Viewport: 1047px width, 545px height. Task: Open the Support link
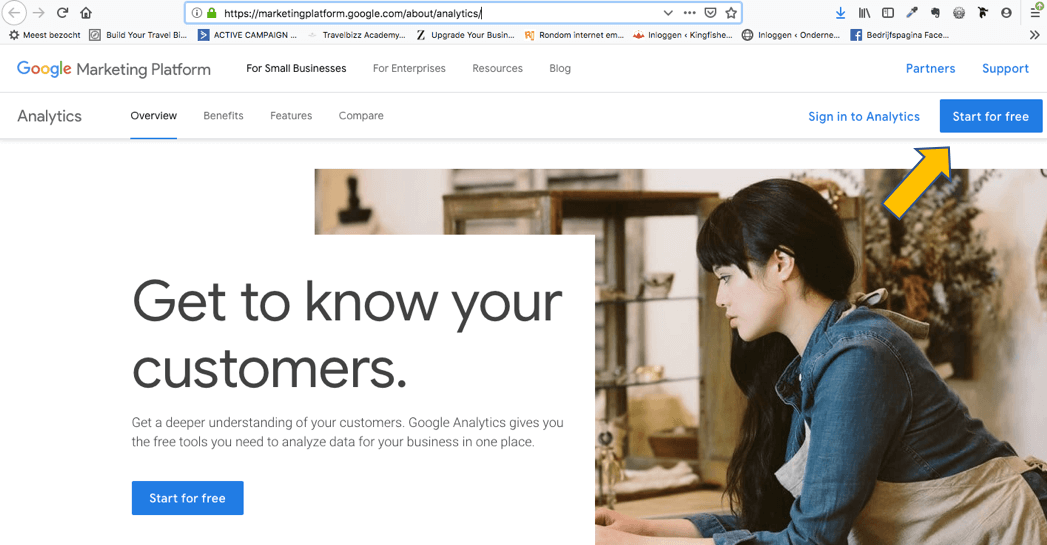tap(1005, 68)
